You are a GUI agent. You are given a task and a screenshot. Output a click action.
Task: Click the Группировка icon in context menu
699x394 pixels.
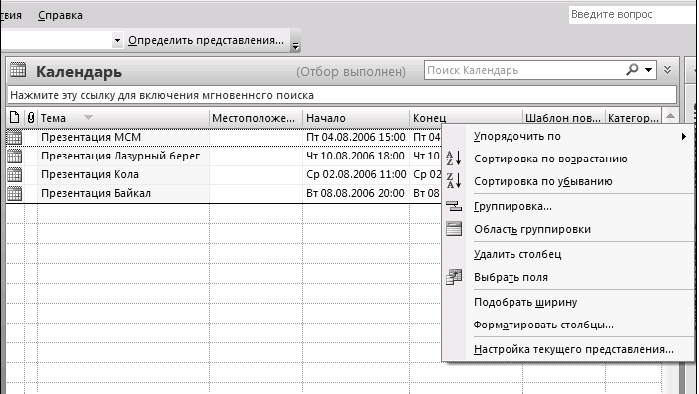[x=454, y=206]
